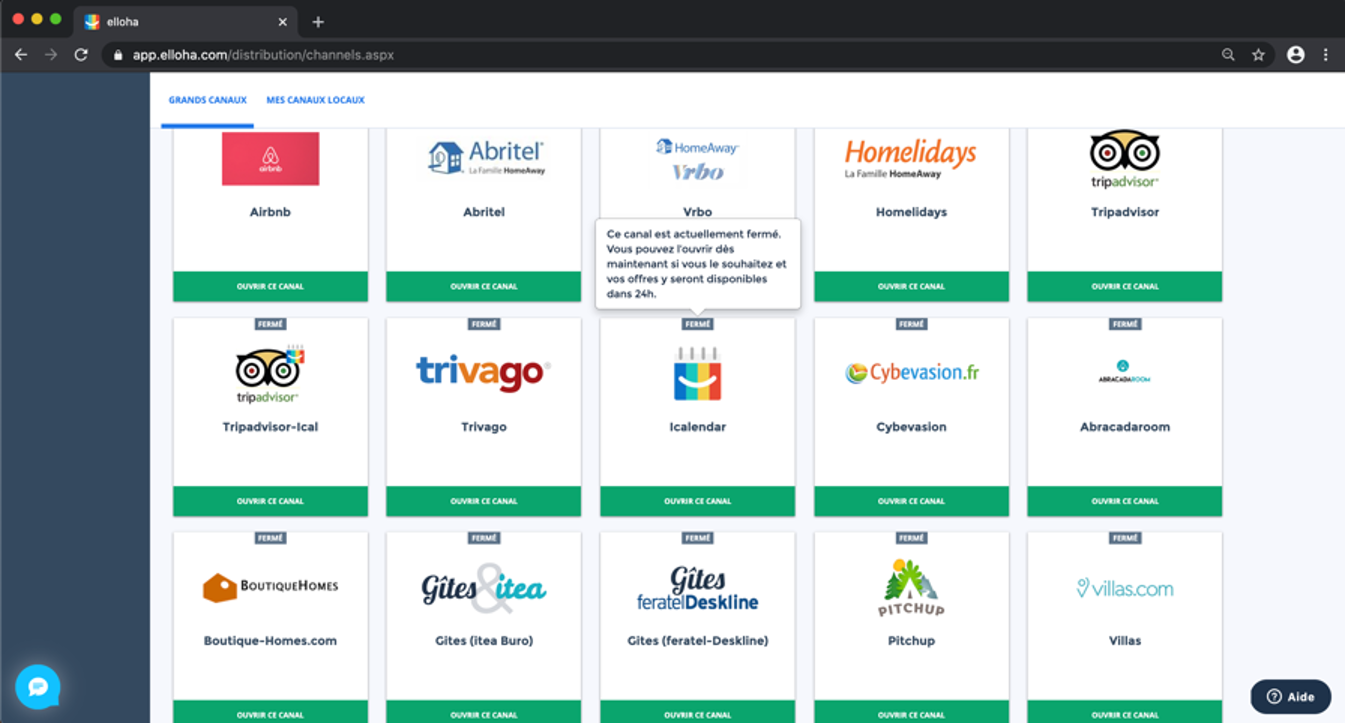Click the Abracadaroom logo
Screen dimensions: 1346x724
(1125, 373)
